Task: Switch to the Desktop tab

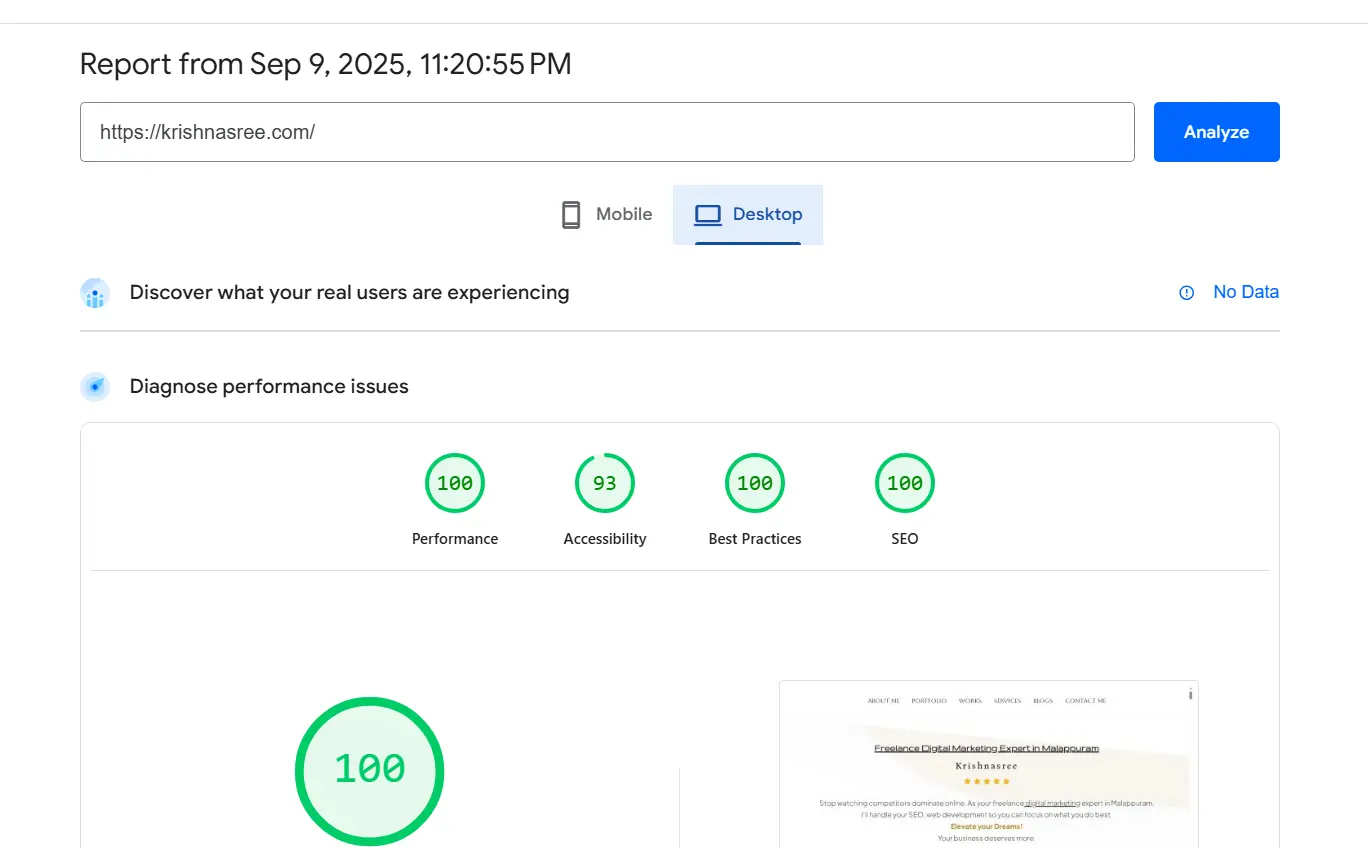Action: (748, 215)
